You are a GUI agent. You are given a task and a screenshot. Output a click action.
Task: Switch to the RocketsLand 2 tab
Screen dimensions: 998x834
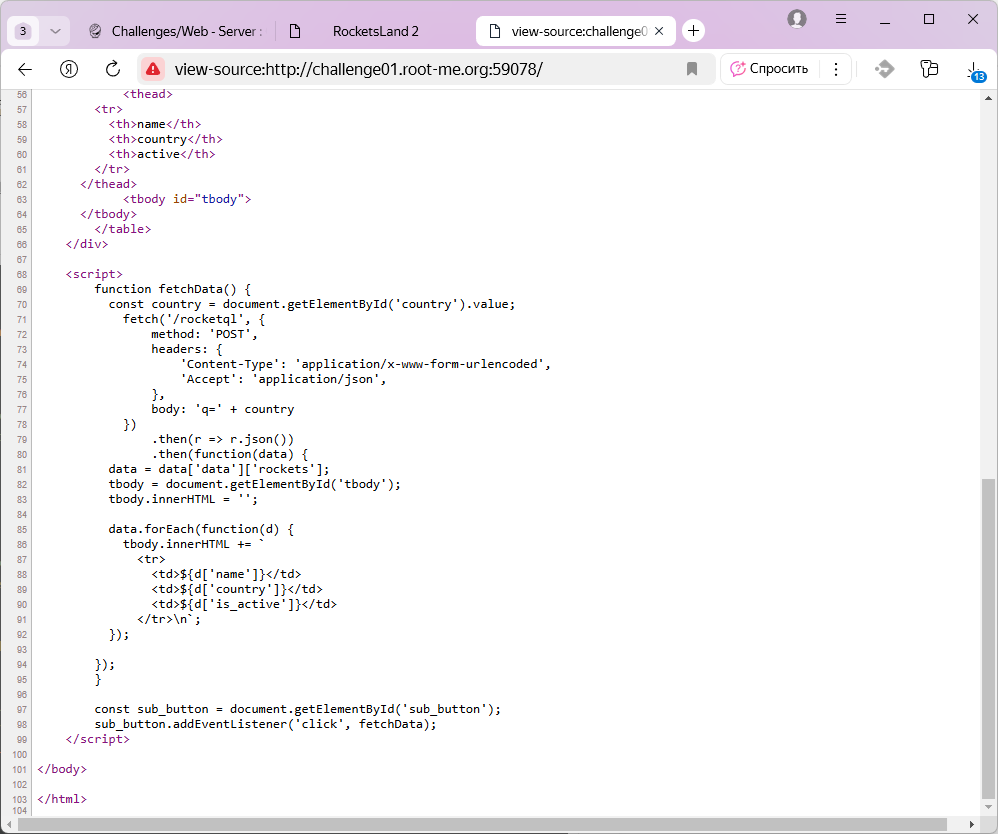376,31
